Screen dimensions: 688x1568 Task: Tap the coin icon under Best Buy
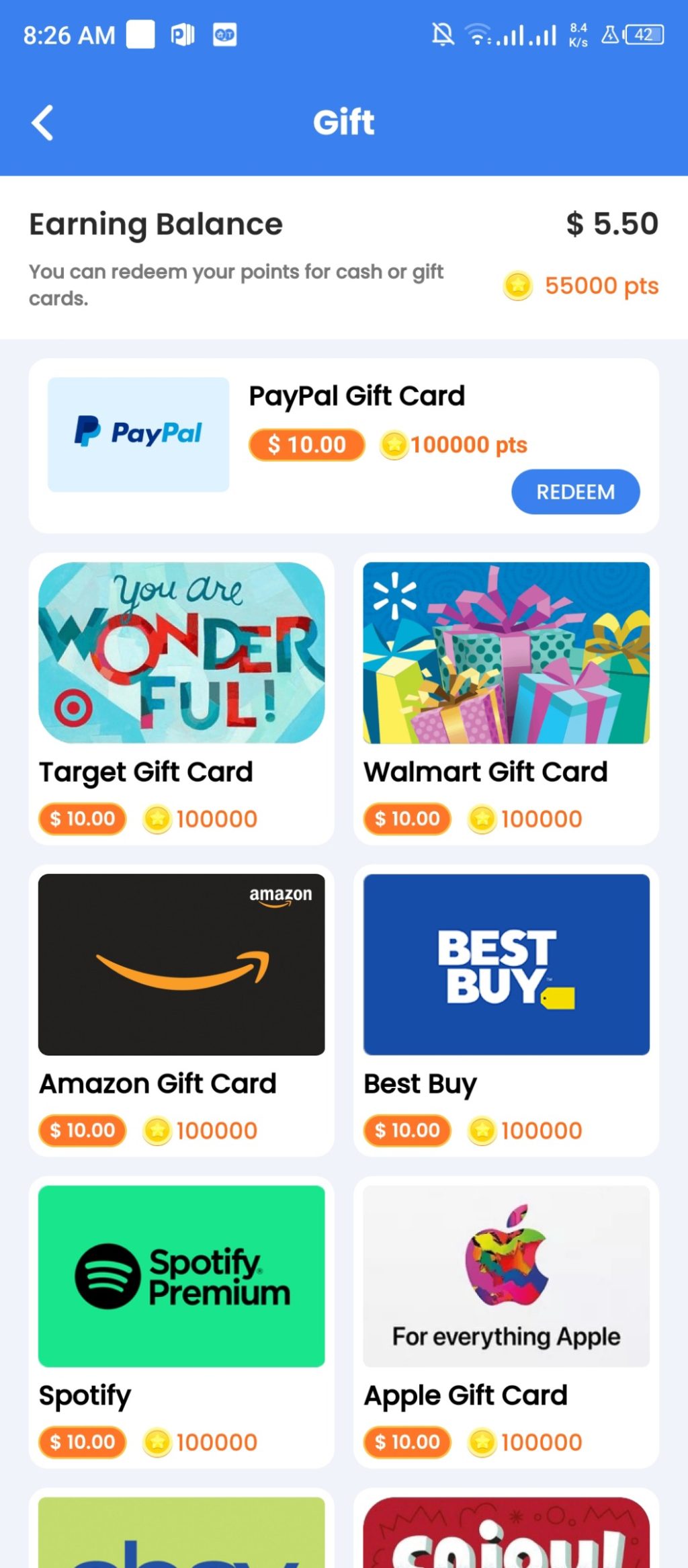[482, 1130]
